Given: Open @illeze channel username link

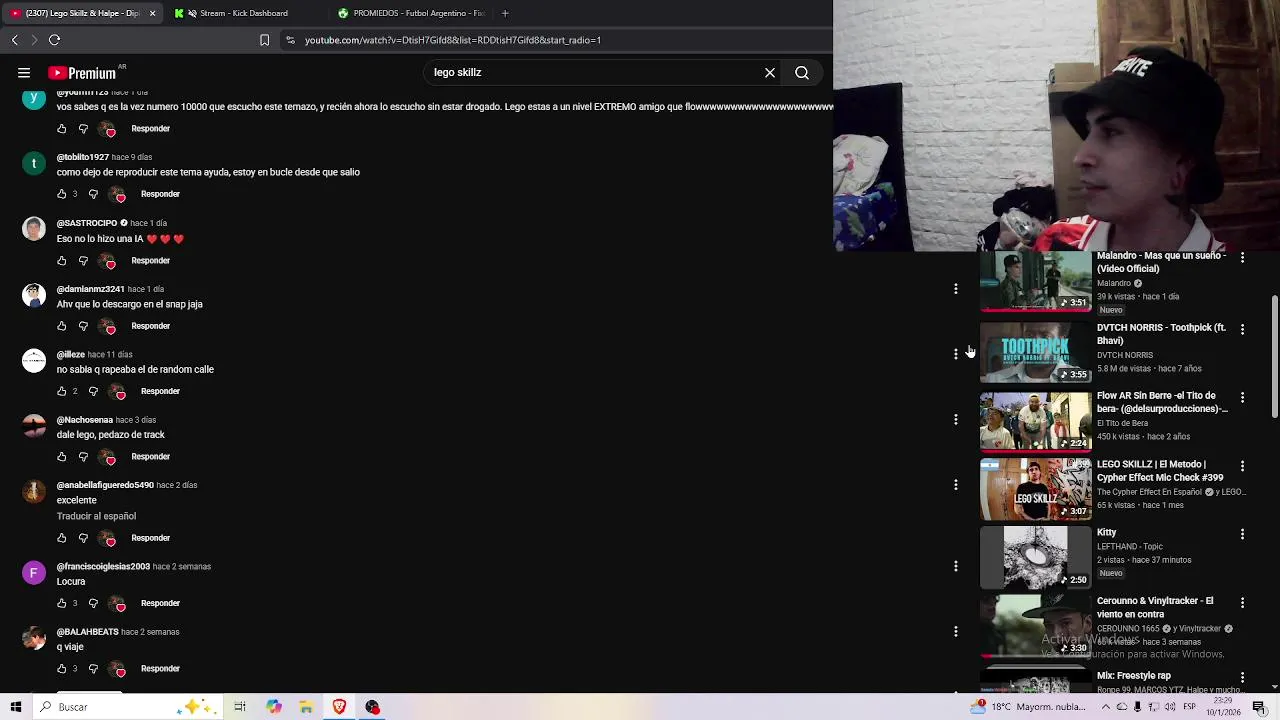Looking at the screenshot, I should tap(70, 354).
